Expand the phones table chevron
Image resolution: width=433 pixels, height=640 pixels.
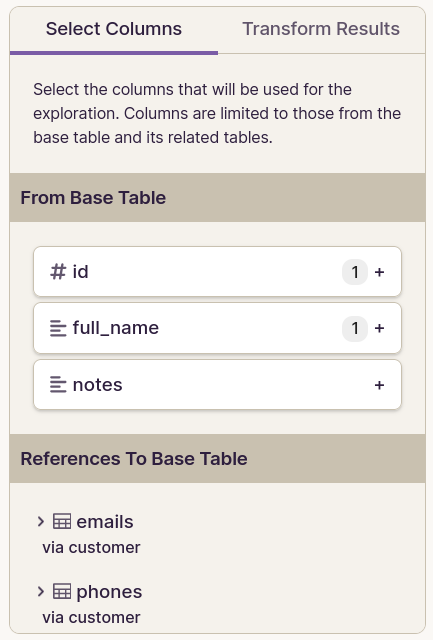tap(40, 591)
